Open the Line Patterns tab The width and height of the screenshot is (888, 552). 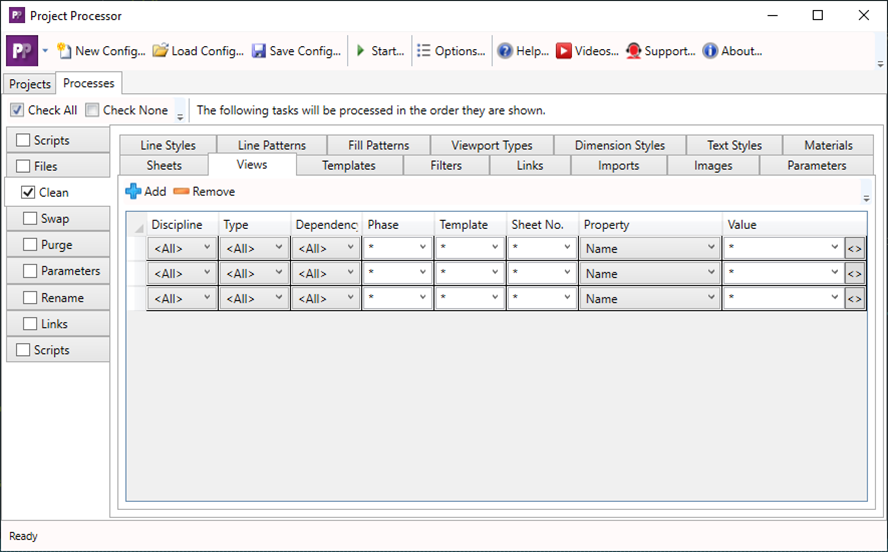272,146
